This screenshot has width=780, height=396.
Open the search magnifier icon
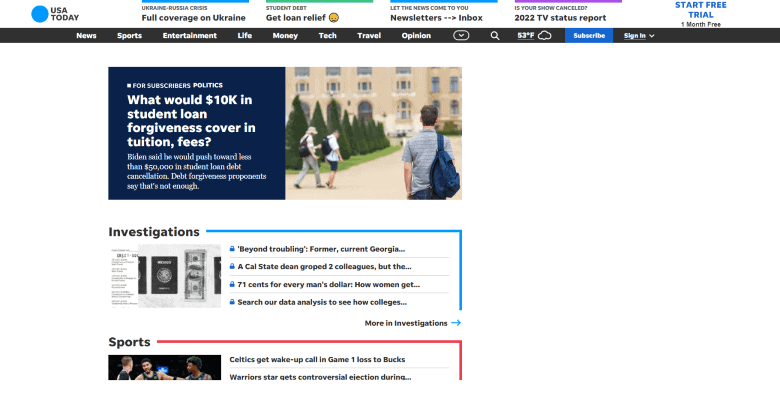[494, 36]
